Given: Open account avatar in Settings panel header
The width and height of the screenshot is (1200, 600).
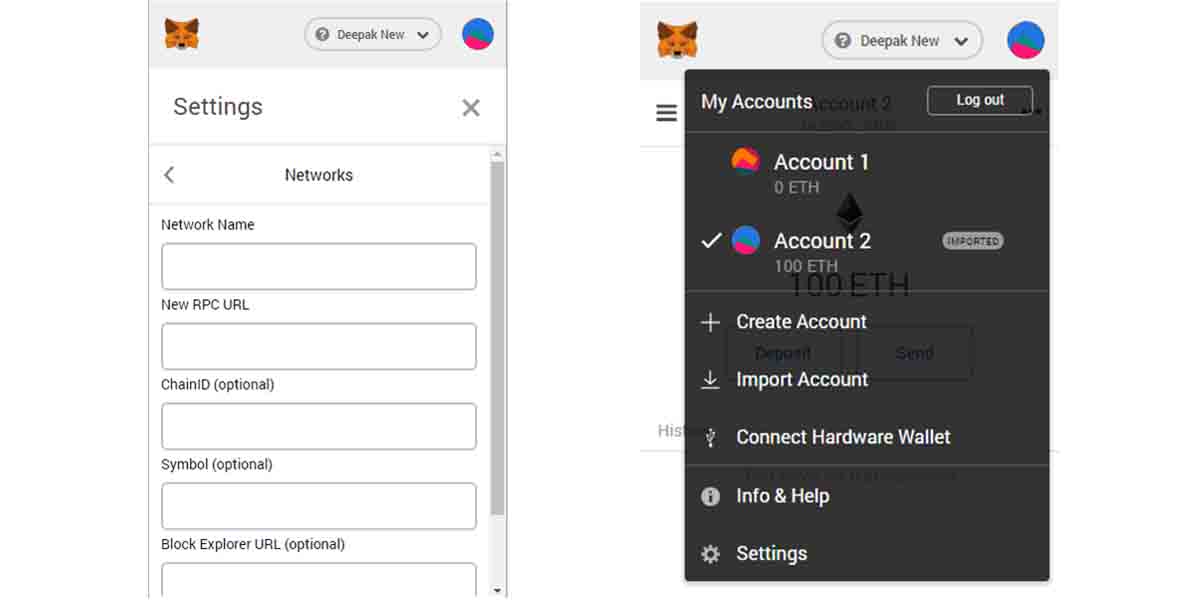Looking at the screenshot, I should pos(478,34).
